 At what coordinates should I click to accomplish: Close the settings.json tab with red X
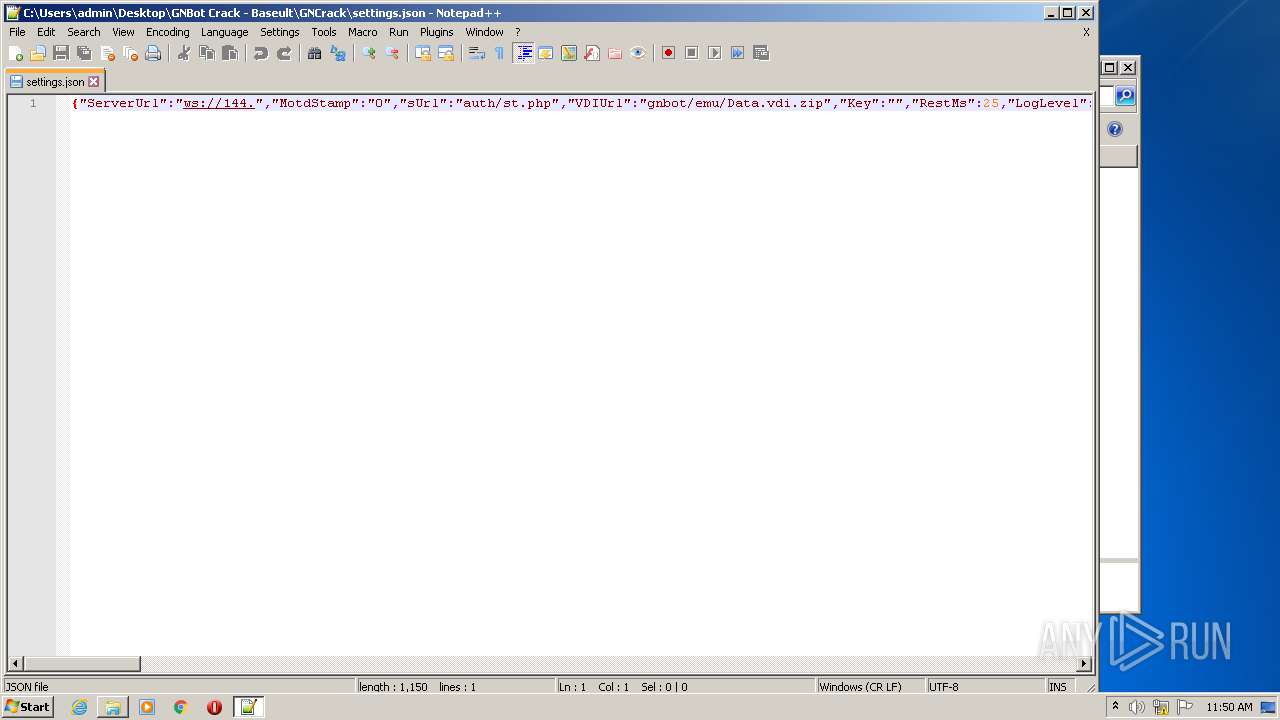(x=94, y=82)
